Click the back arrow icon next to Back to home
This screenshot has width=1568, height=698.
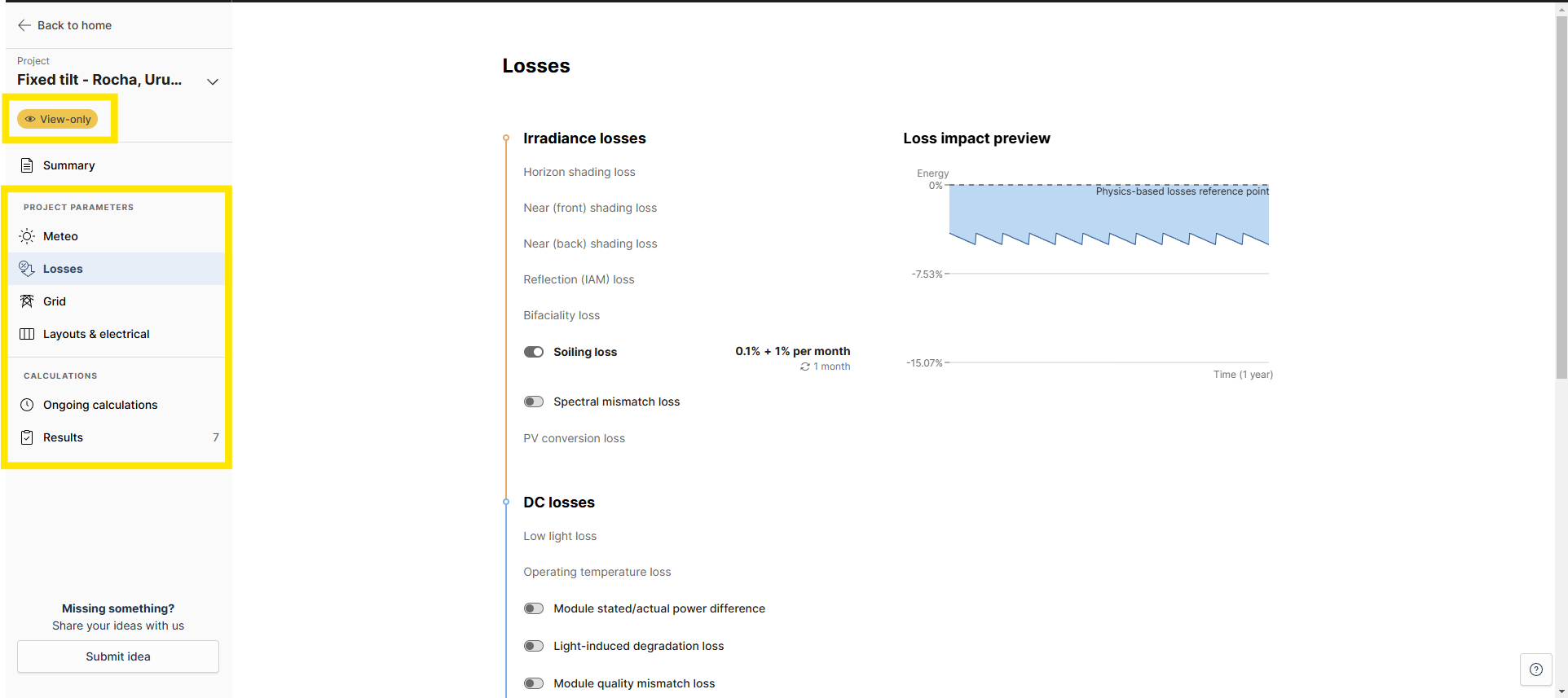[x=24, y=25]
